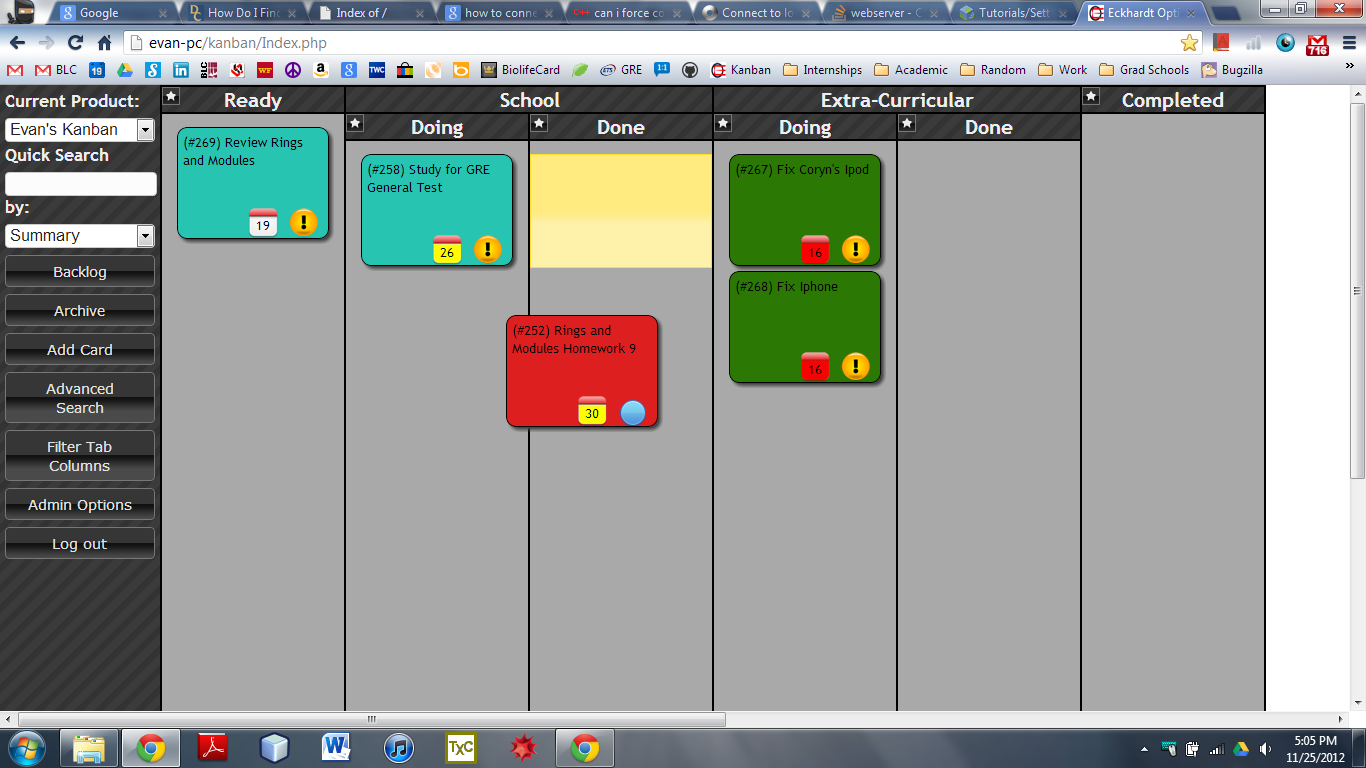Open the Amazon bookmark icon
1366x768 pixels.
(321, 70)
